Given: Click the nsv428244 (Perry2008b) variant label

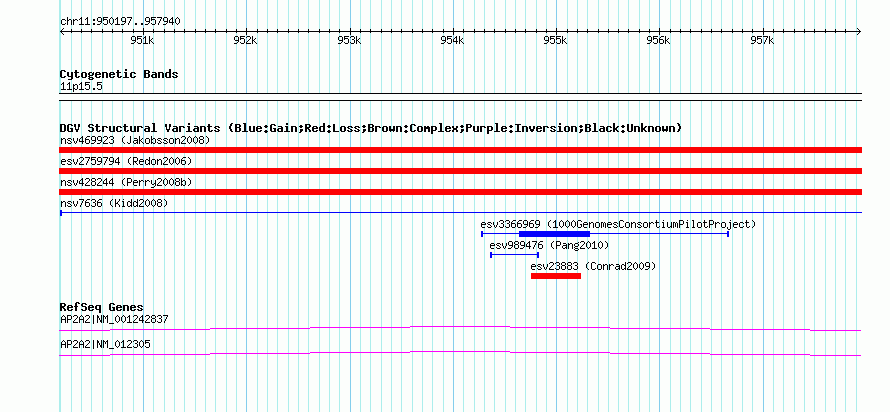Looking at the screenshot, I should pos(126,182).
